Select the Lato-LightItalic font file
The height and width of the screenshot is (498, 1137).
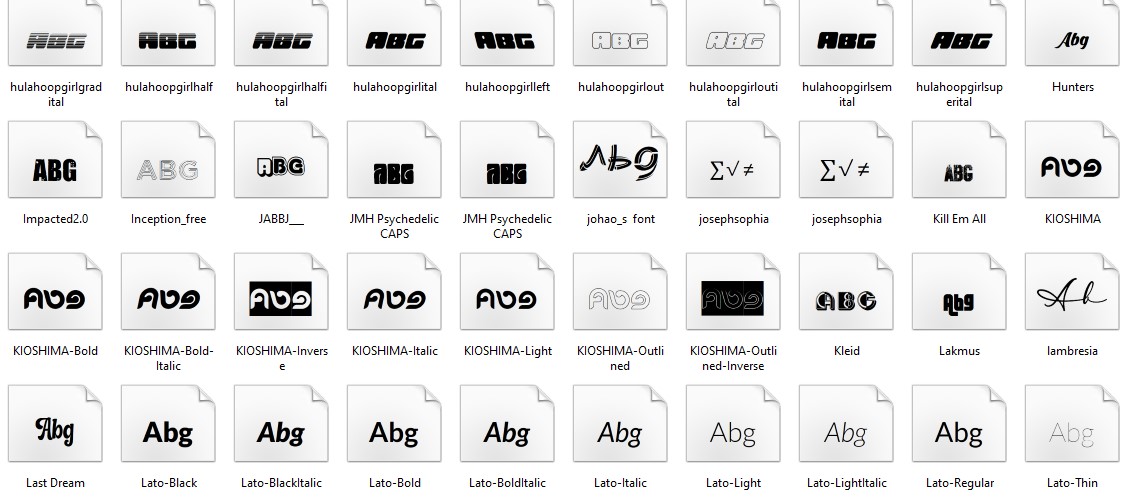point(846,432)
